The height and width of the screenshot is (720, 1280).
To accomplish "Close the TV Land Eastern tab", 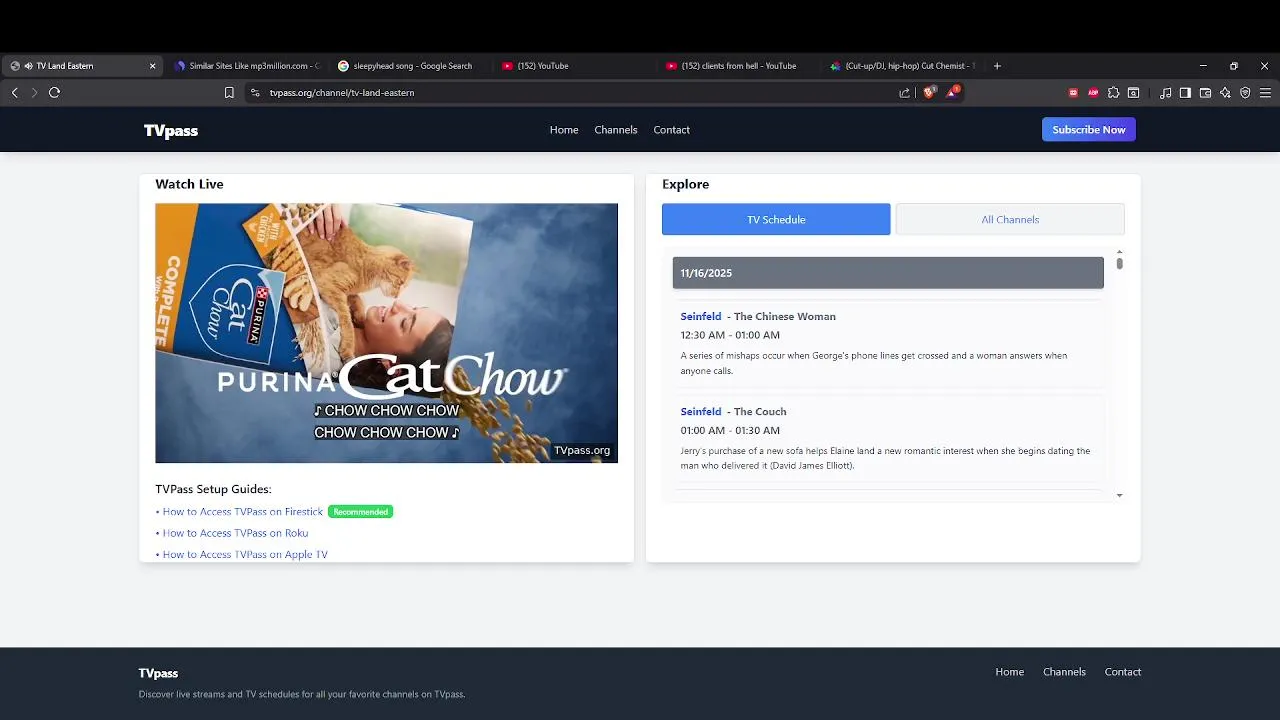I will point(152,66).
